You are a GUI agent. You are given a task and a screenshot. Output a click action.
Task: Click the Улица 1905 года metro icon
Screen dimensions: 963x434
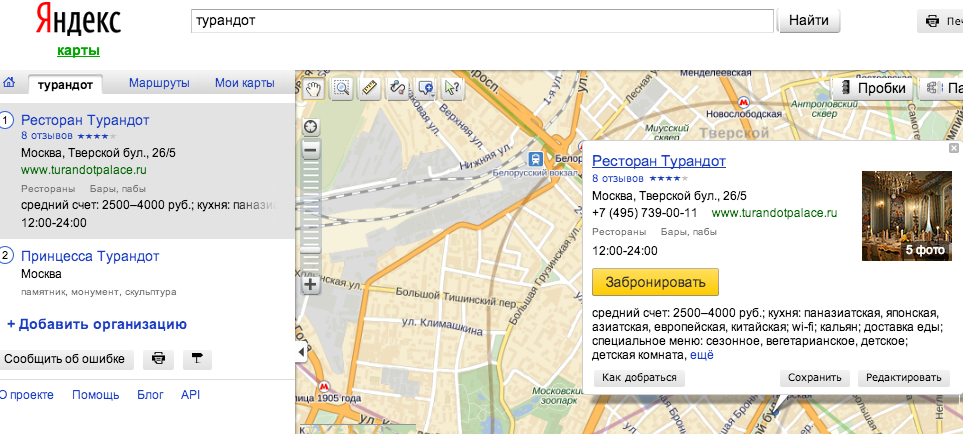[323, 387]
